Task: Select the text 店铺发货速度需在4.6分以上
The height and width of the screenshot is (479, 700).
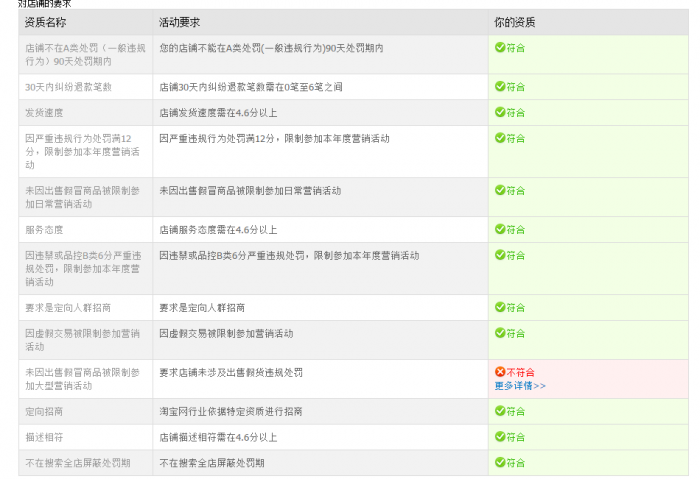Action: [x=218, y=113]
